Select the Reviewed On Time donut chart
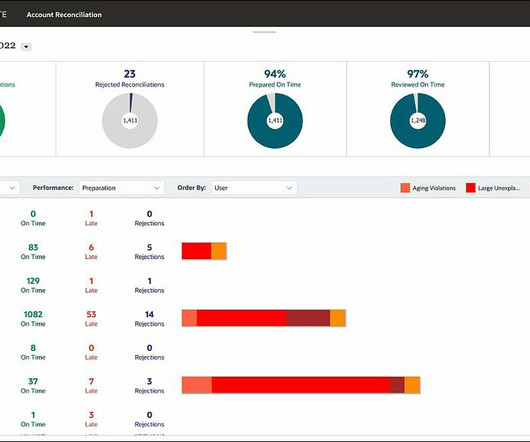 coord(418,121)
